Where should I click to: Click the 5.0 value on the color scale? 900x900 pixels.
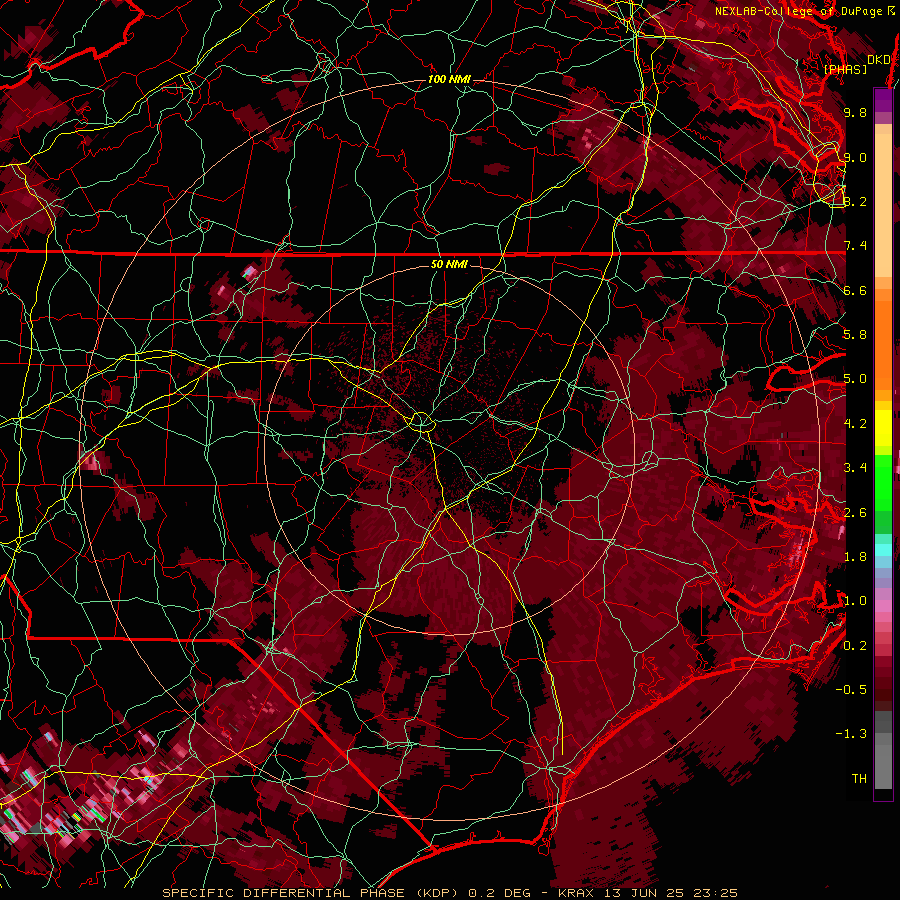click(x=855, y=379)
